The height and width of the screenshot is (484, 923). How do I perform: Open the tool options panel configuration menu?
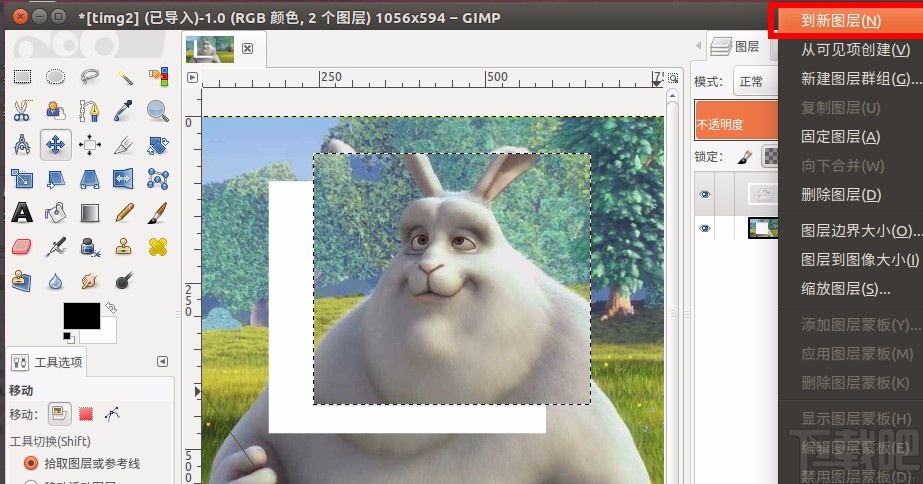click(x=163, y=361)
